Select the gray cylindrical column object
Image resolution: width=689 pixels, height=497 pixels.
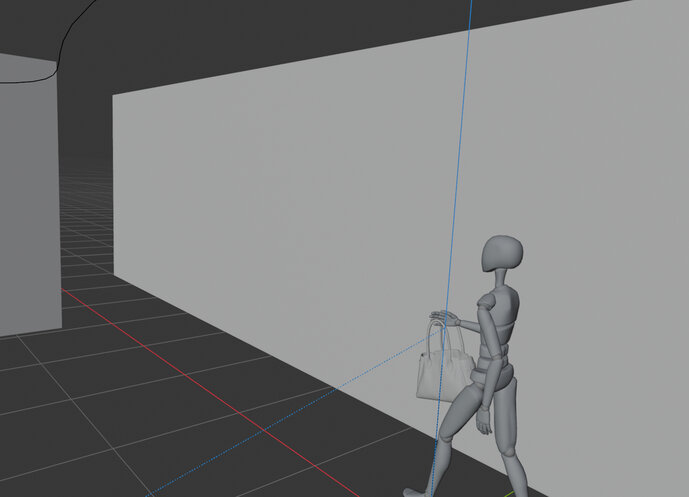point(29,193)
